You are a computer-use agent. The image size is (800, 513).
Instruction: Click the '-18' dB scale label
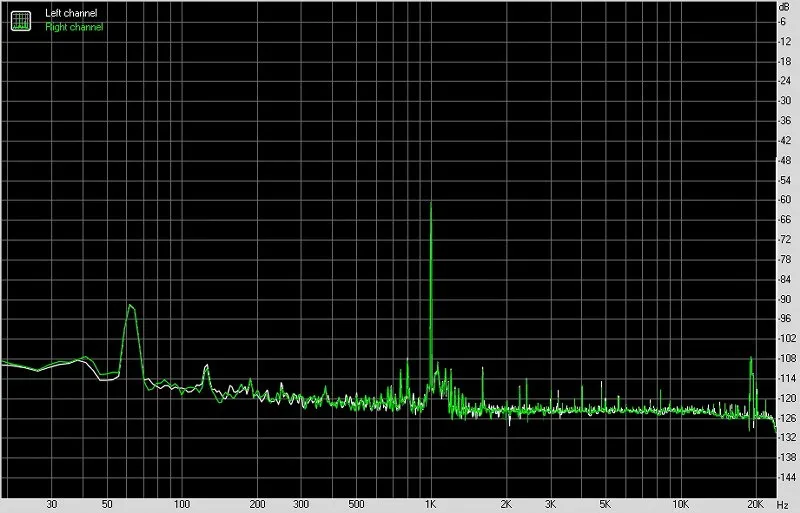(x=784, y=61)
